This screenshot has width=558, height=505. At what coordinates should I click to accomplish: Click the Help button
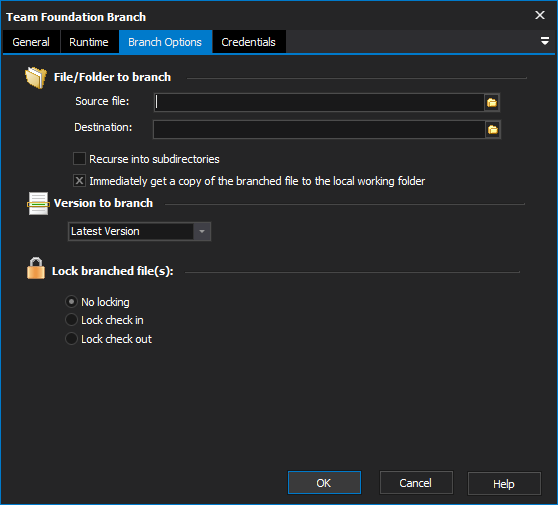[x=504, y=484]
